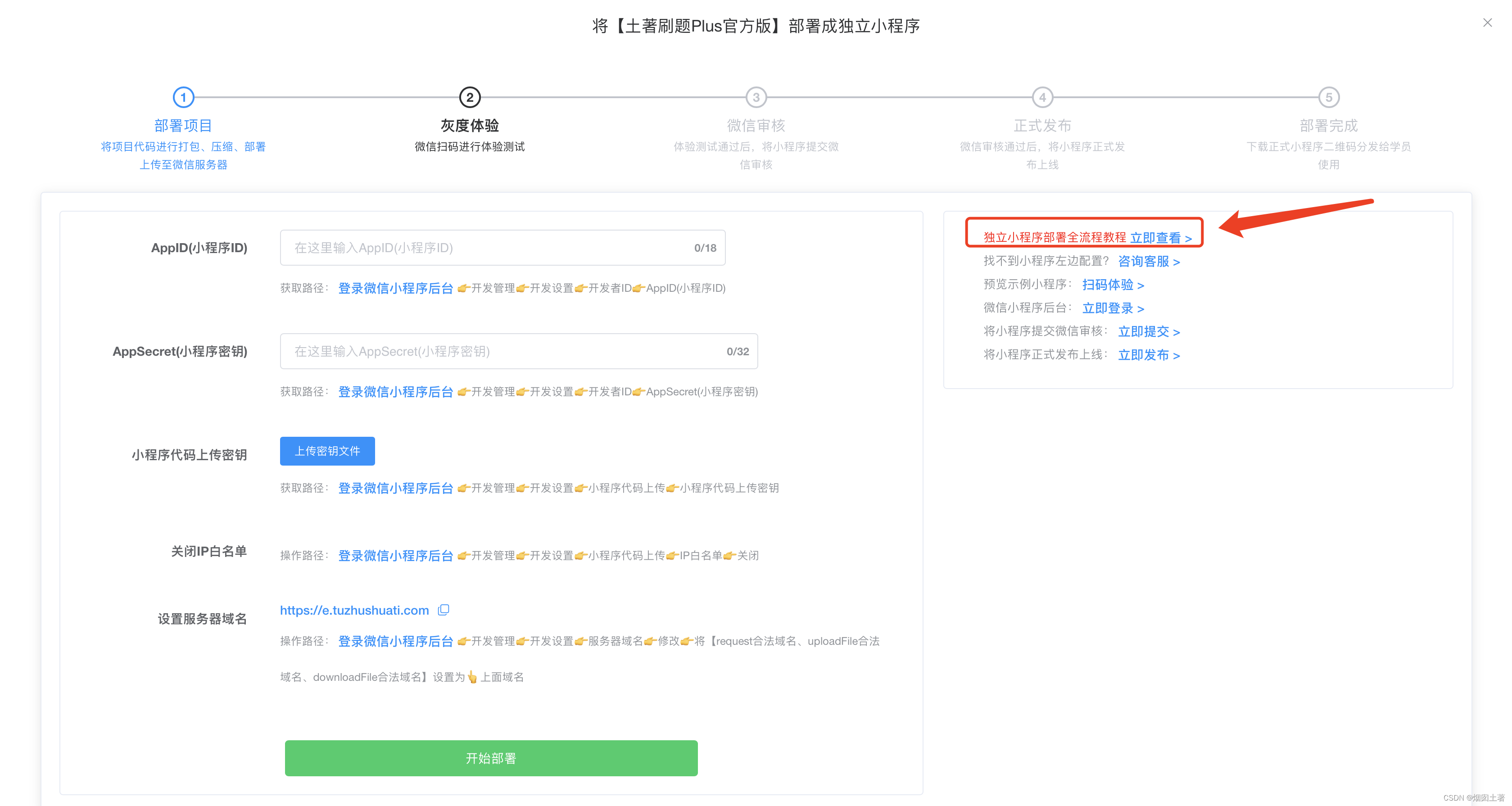Click step 4 circle 正式发布
The width and height of the screenshot is (1512, 806).
pyautogui.click(x=1042, y=97)
